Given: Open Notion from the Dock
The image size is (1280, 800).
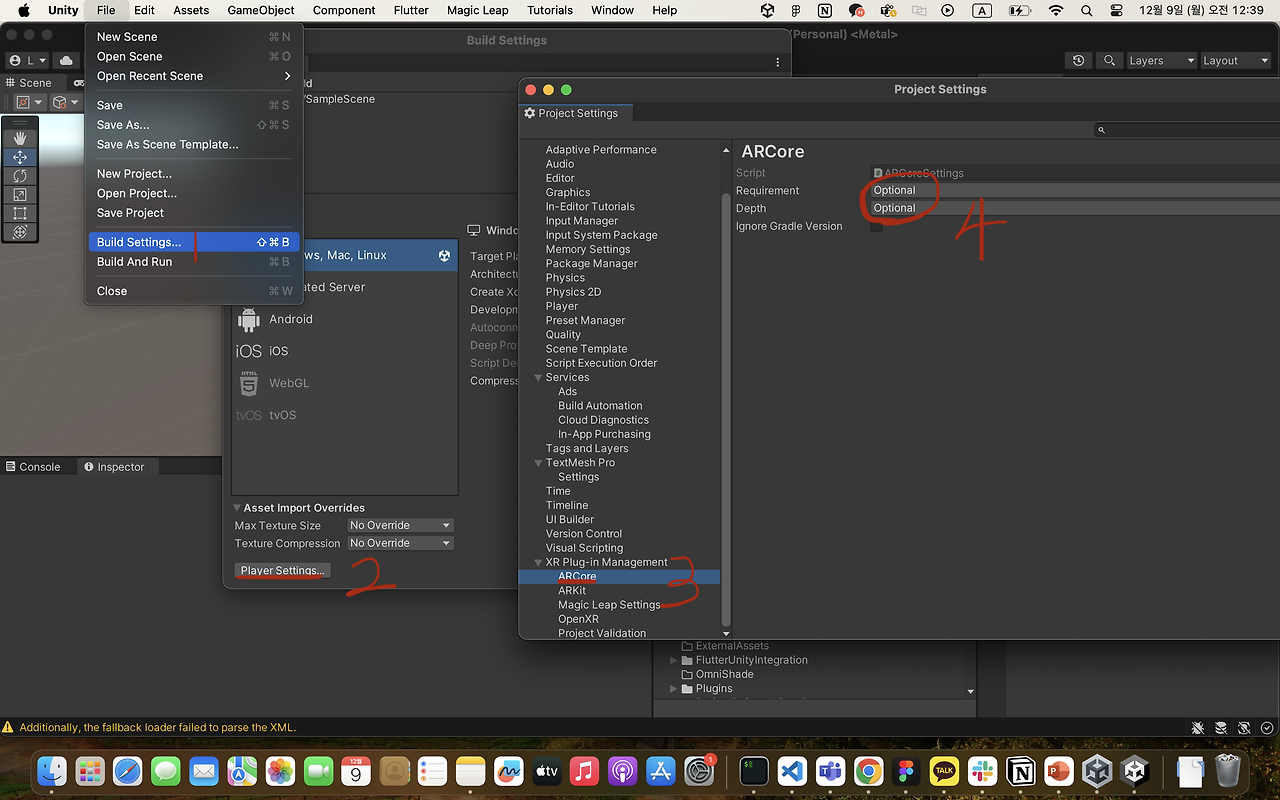Looking at the screenshot, I should [1020, 771].
